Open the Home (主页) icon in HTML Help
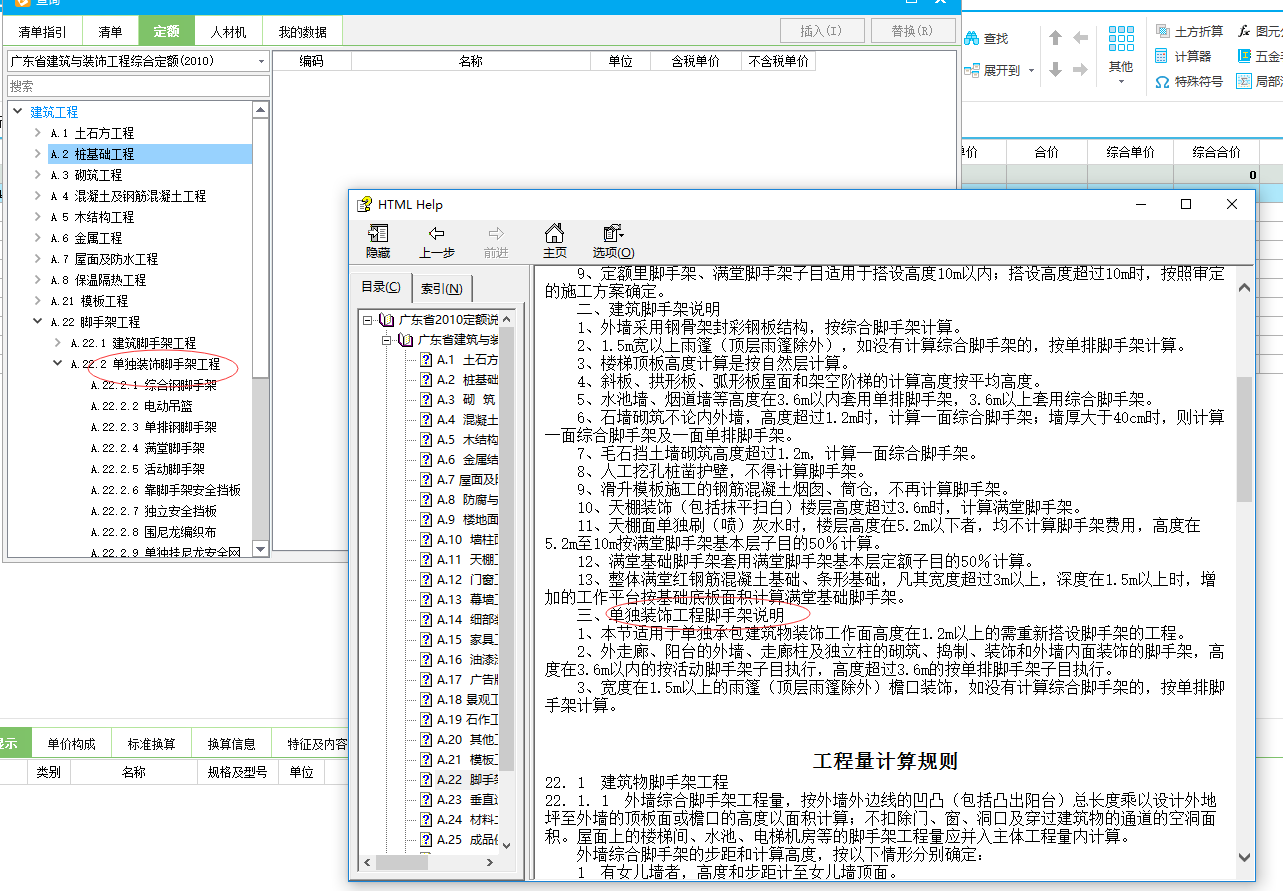The width and height of the screenshot is (1283, 891). click(554, 233)
